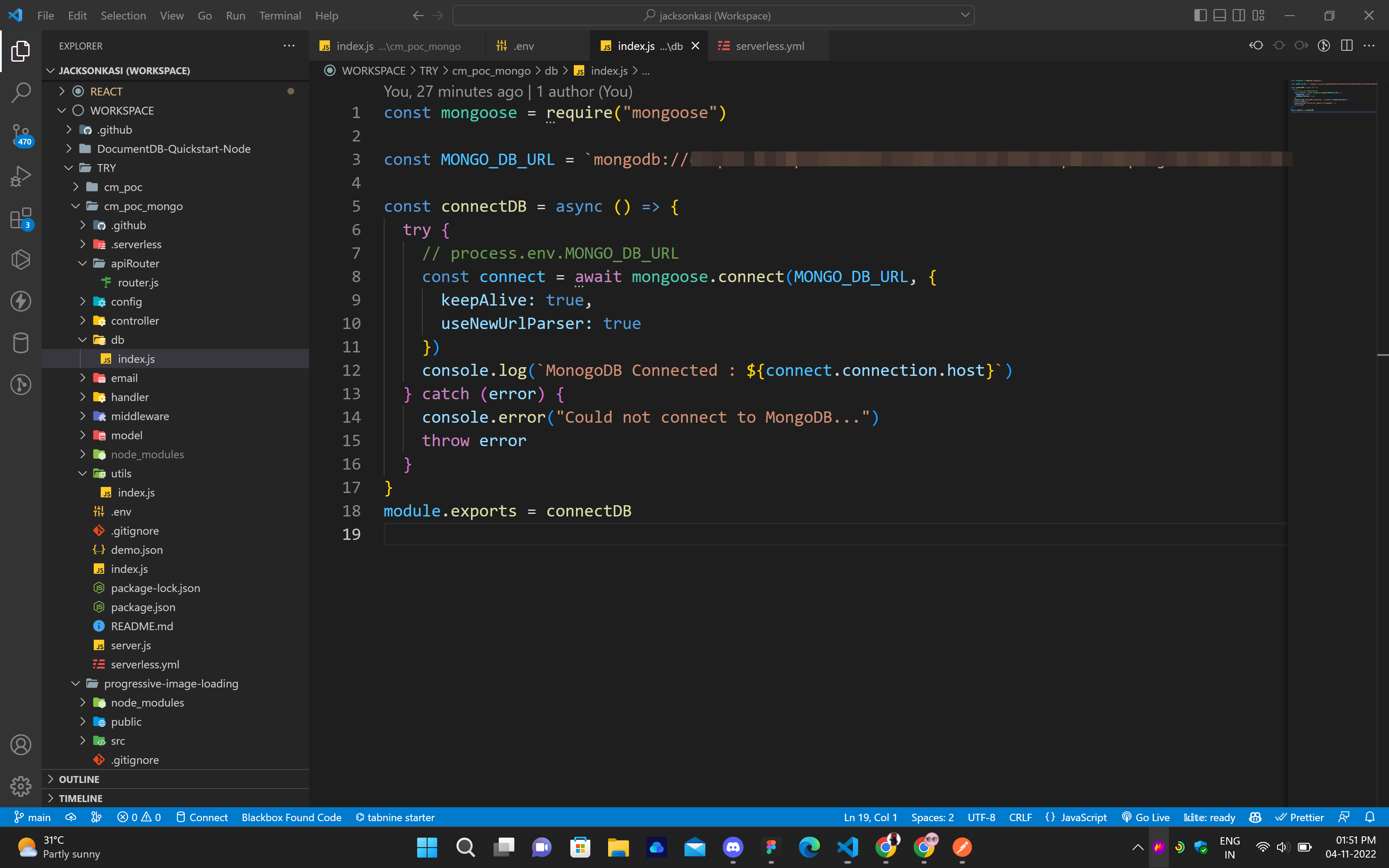1389x868 pixels.
Task: Open Source Control view with 470 badge
Action: [21, 135]
